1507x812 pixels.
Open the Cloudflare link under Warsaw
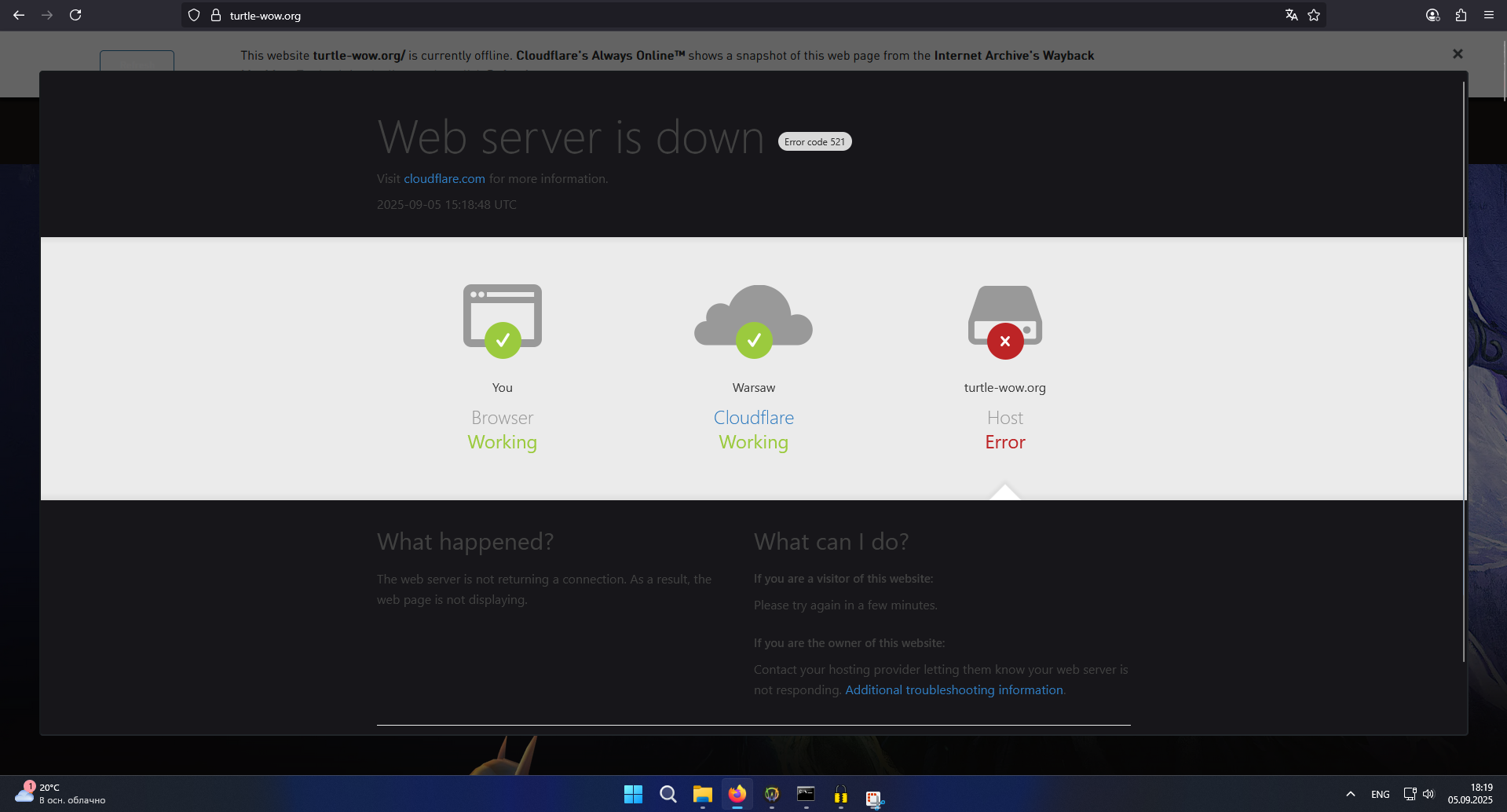pyautogui.click(x=754, y=418)
